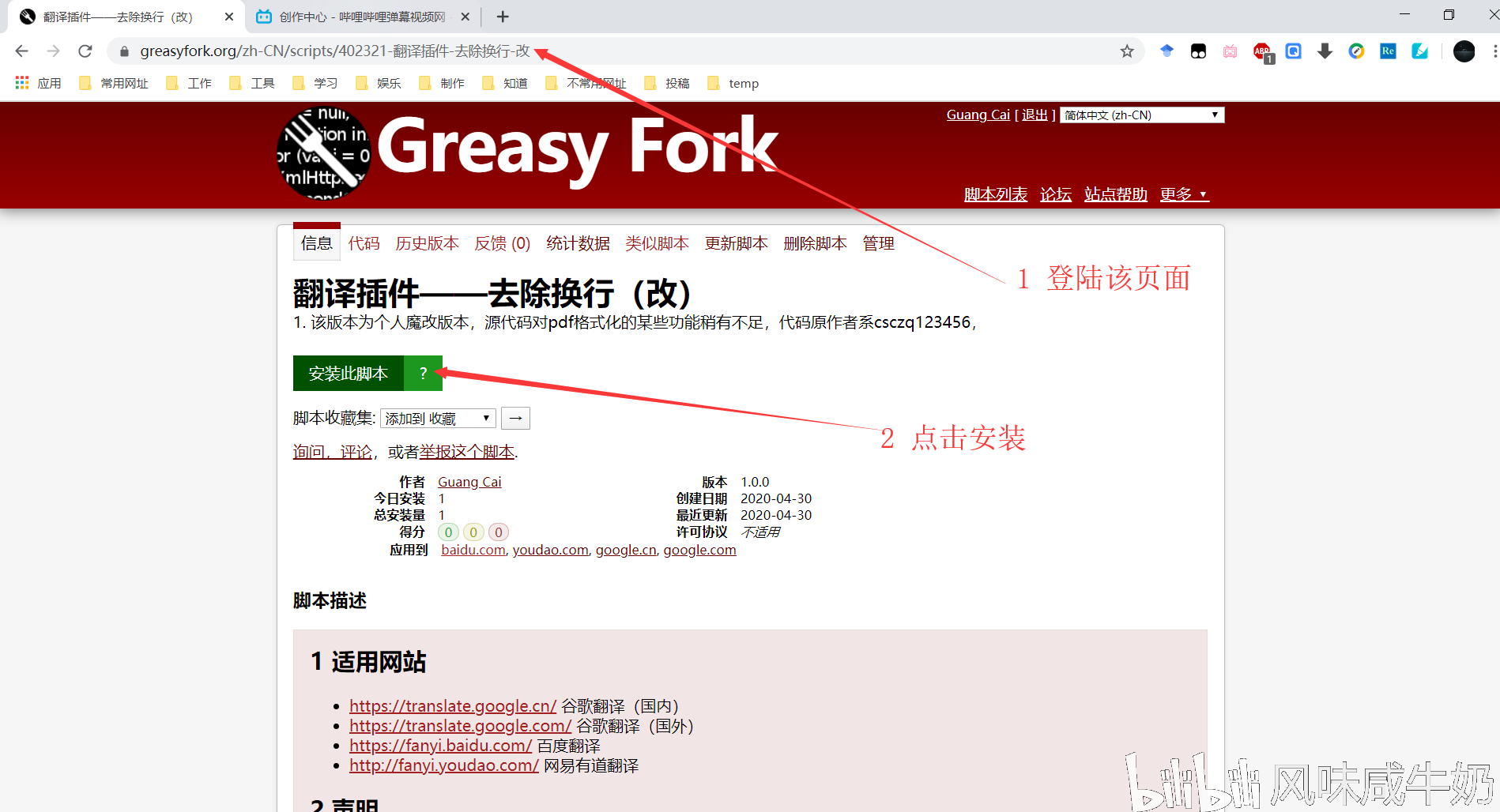Switch to the 创作中心 bilibili tab
The image size is (1500, 812).
point(362,17)
